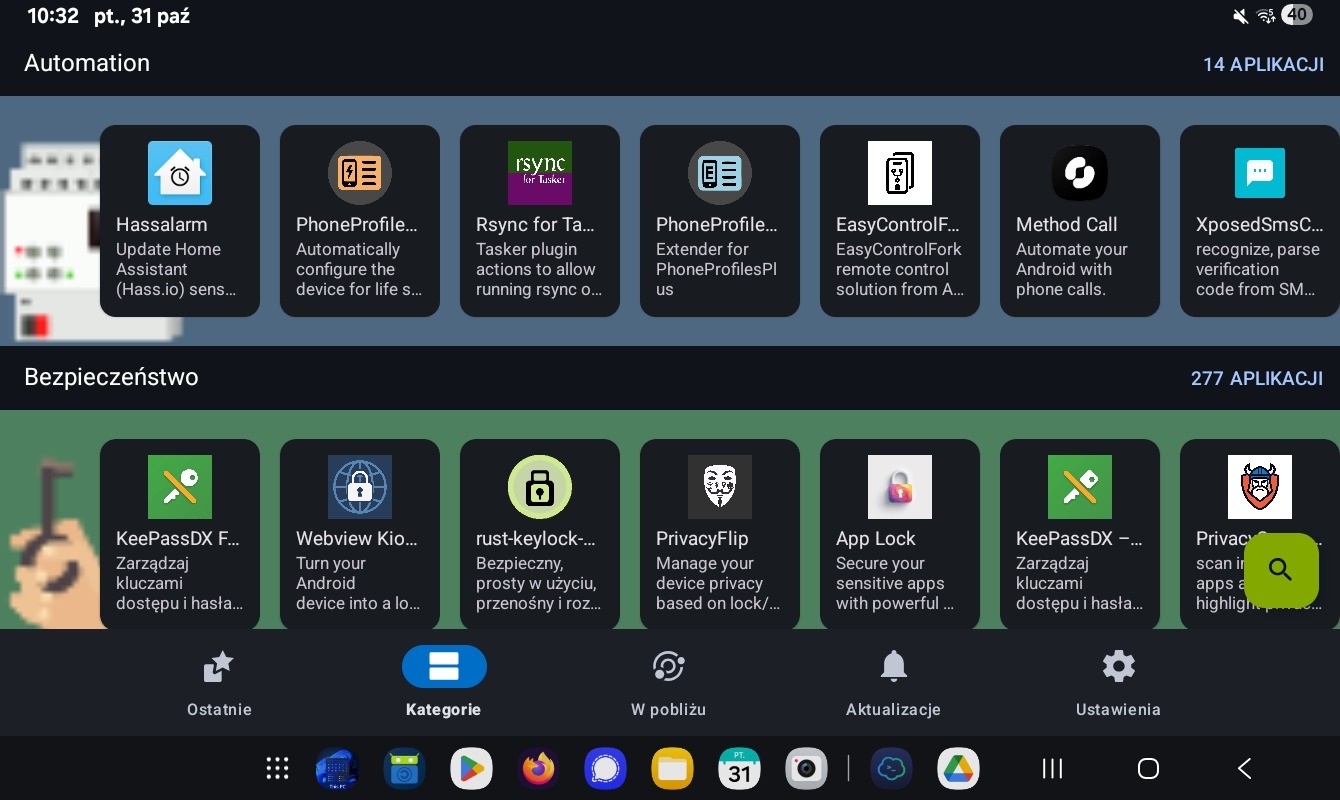Open Rsync for Tasker app icon
Screen dimensions: 1340x800
(x=540, y=173)
